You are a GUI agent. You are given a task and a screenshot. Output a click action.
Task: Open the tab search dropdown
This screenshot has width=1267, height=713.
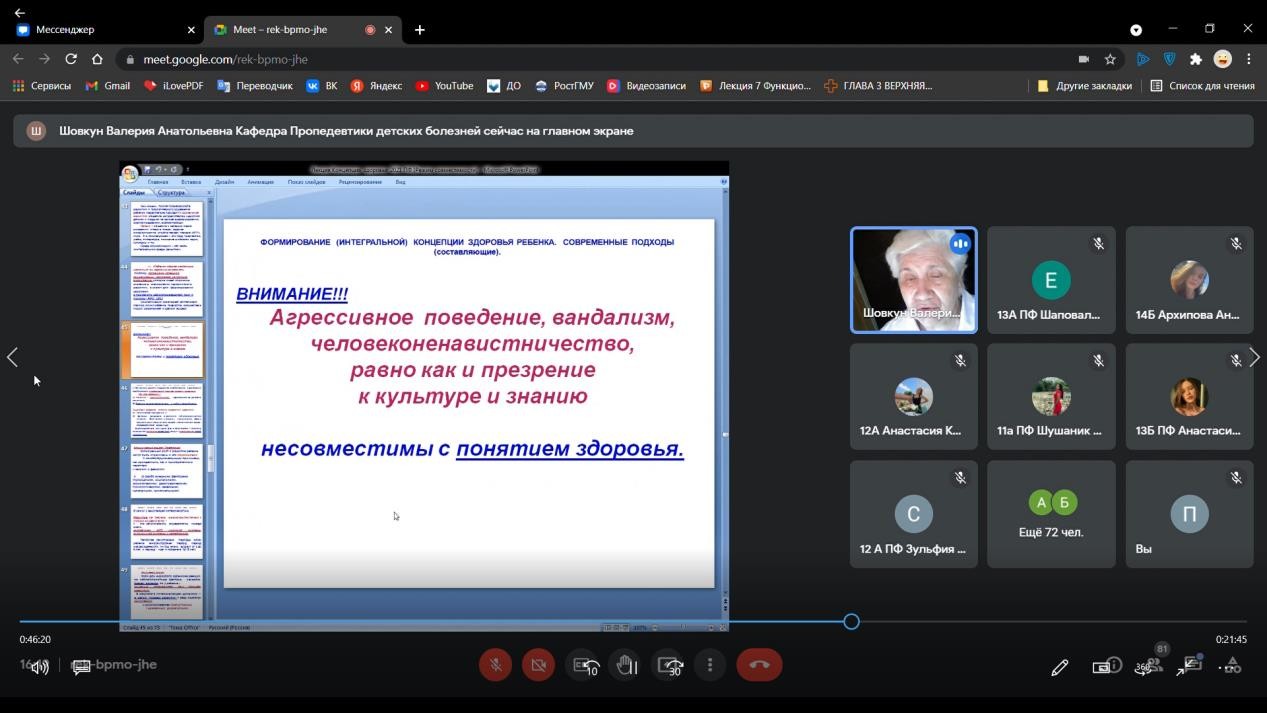click(1136, 30)
